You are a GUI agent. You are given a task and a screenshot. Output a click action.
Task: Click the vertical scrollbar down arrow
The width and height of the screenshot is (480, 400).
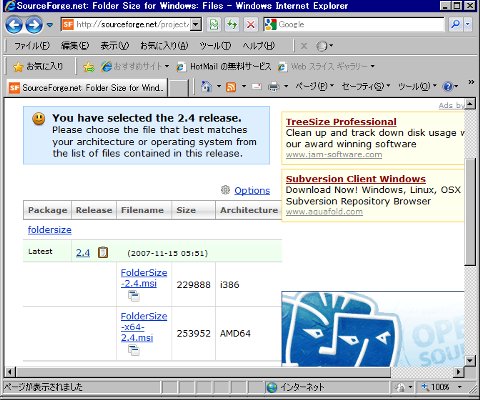pyautogui.click(x=470, y=360)
